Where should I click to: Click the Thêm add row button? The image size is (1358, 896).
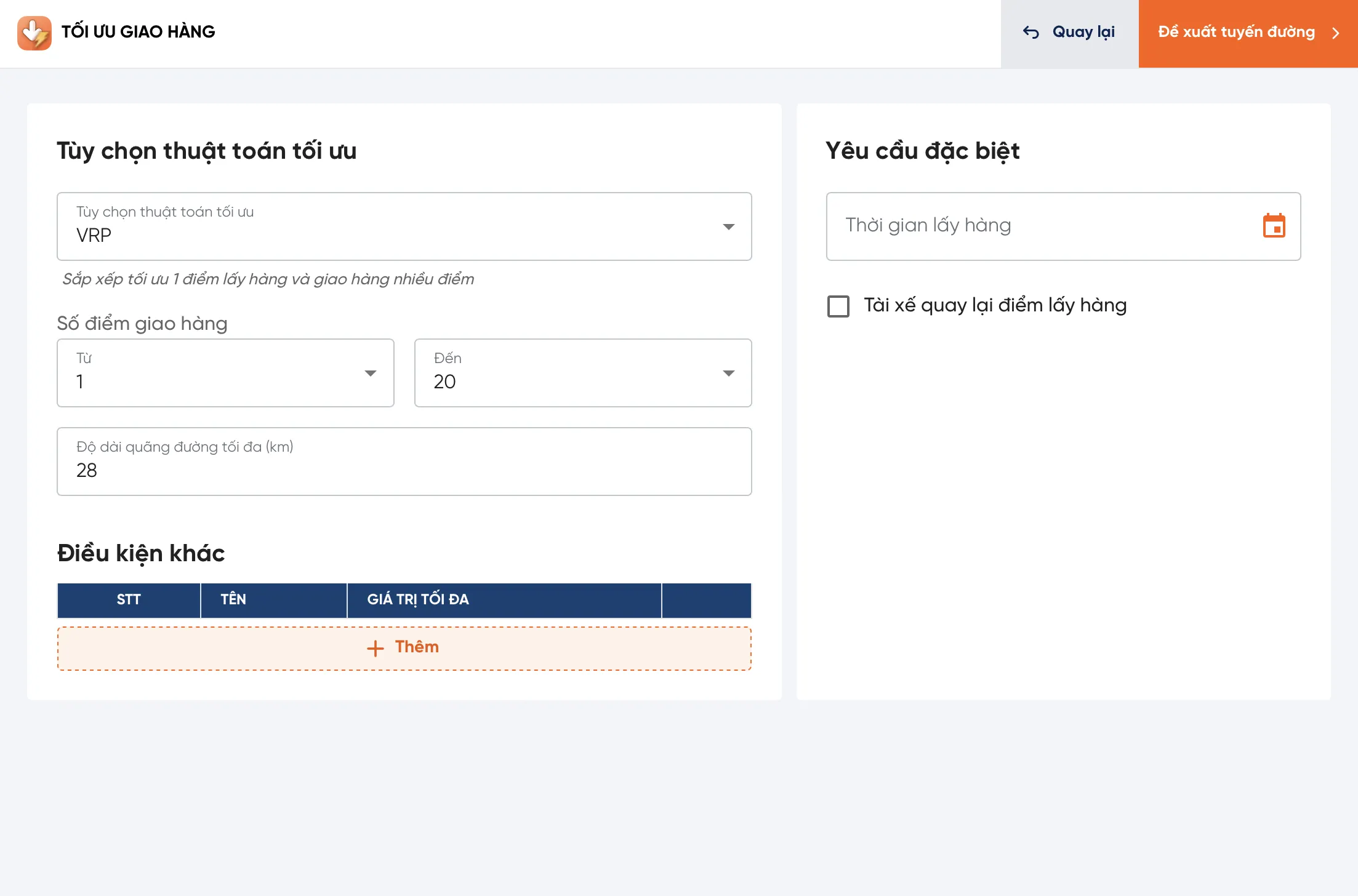(x=405, y=646)
